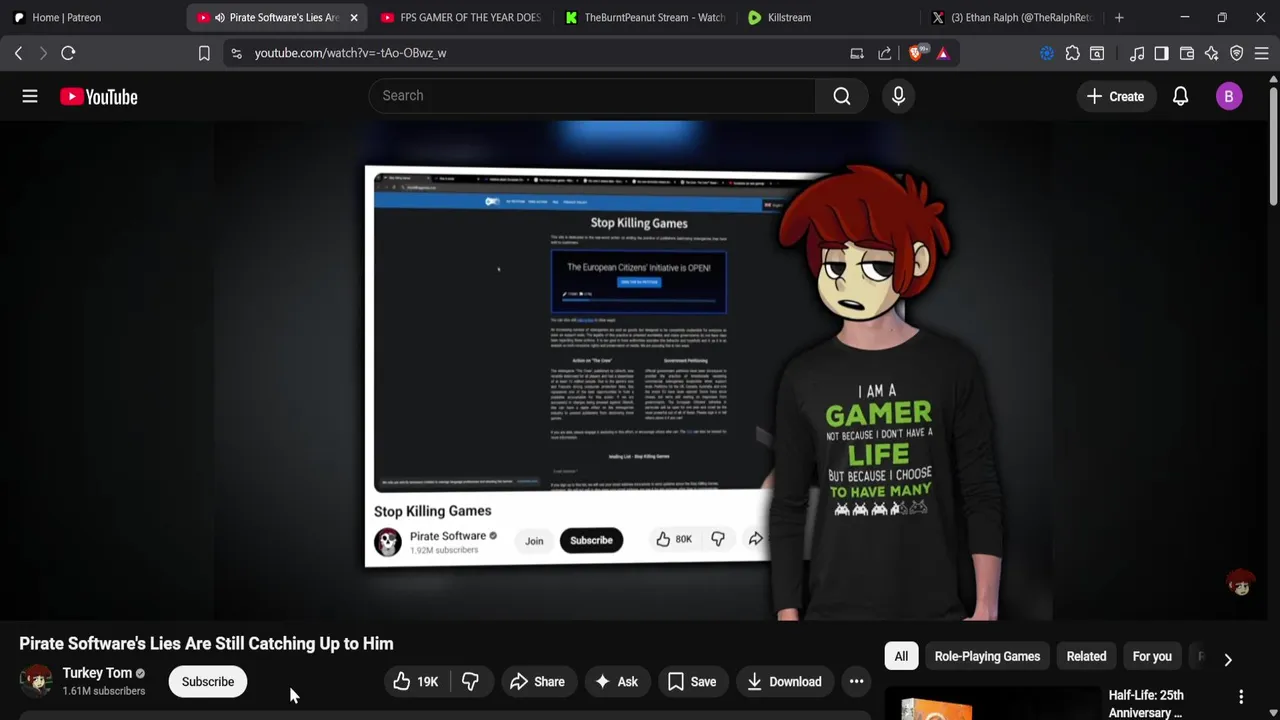This screenshot has width=1280, height=720.
Task: View site information in address bar
Action: (236, 53)
